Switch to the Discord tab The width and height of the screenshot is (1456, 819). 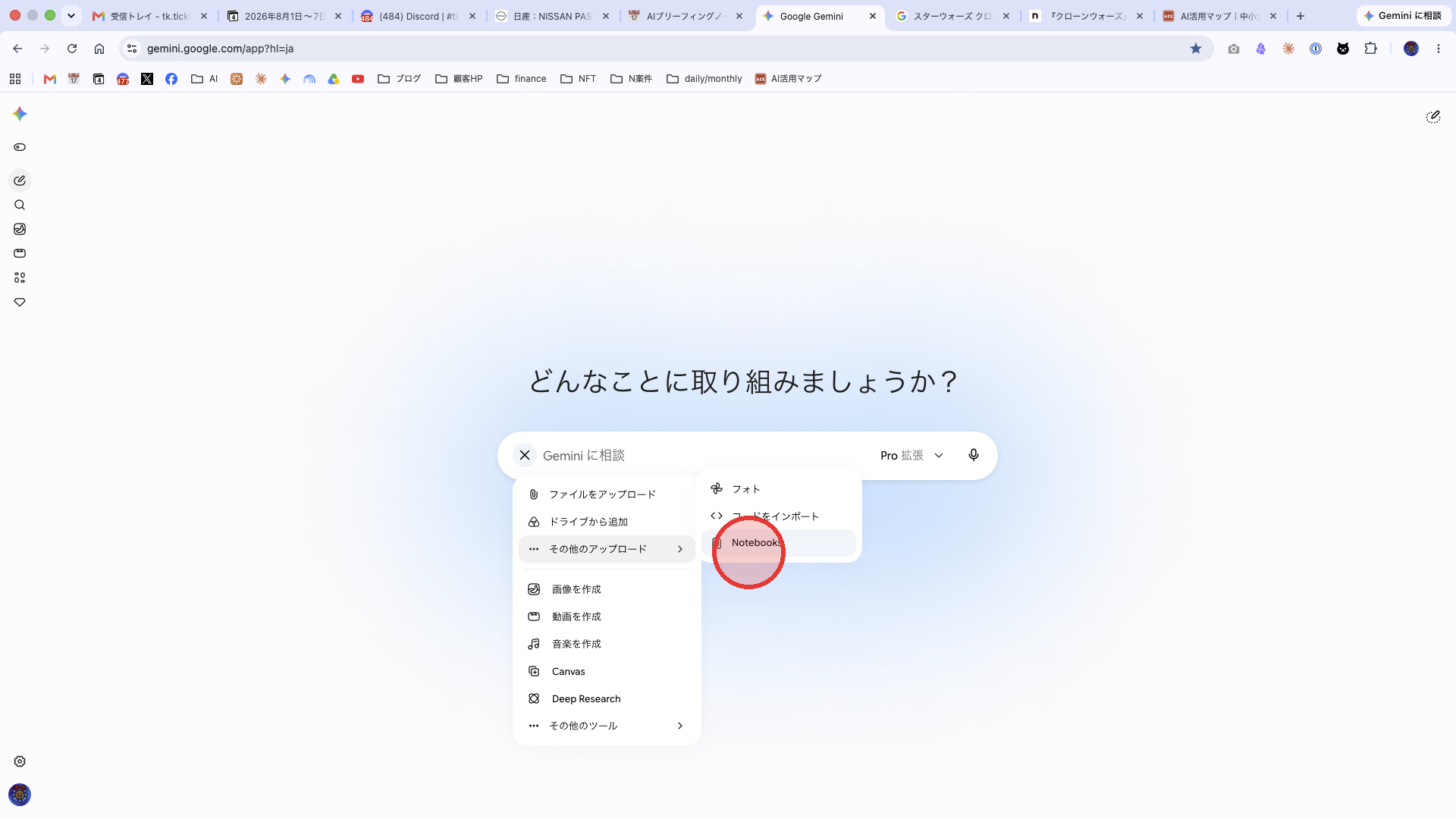[x=419, y=16]
